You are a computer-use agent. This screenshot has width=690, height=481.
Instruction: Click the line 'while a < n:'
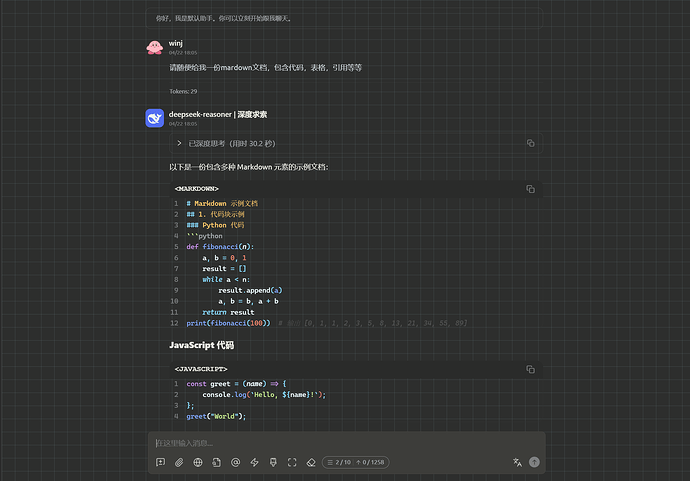click(x=226, y=279)
